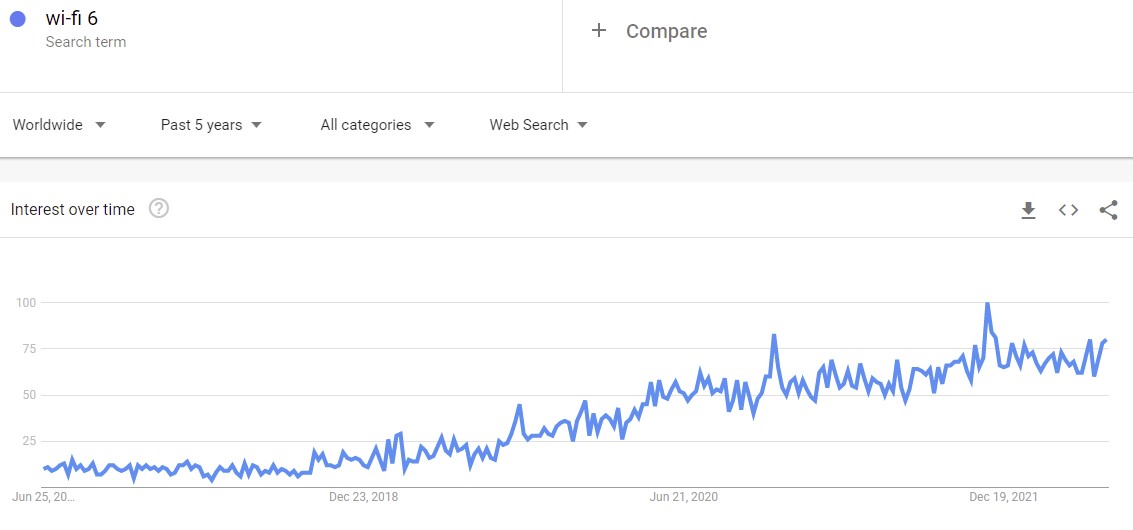Click the Dec 19, 2021 axis label
The width and height of the screenshot is (1133, 530).
coord(1003,496)
